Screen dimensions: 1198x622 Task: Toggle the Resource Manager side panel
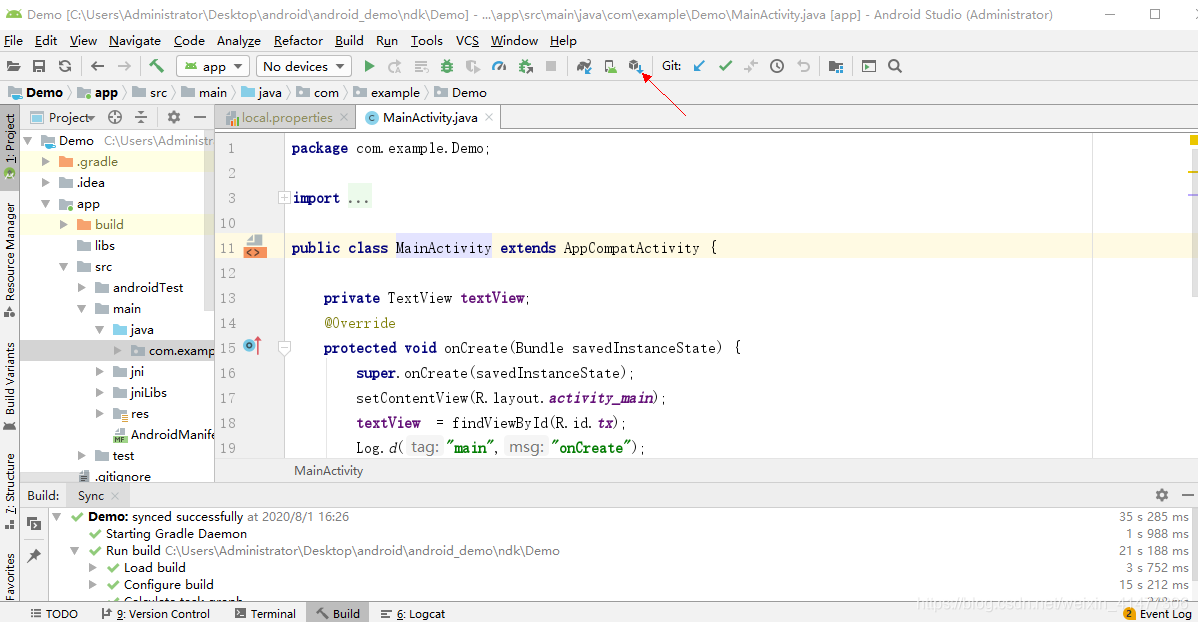(x=10, y=260)
